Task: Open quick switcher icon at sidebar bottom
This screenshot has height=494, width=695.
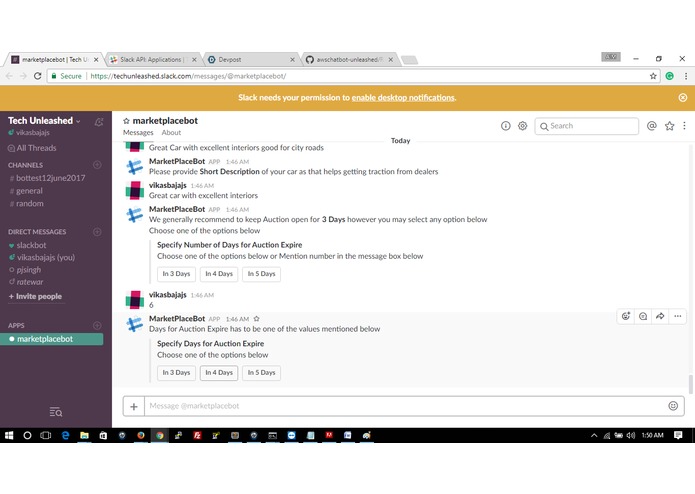Action: (56, 412)
